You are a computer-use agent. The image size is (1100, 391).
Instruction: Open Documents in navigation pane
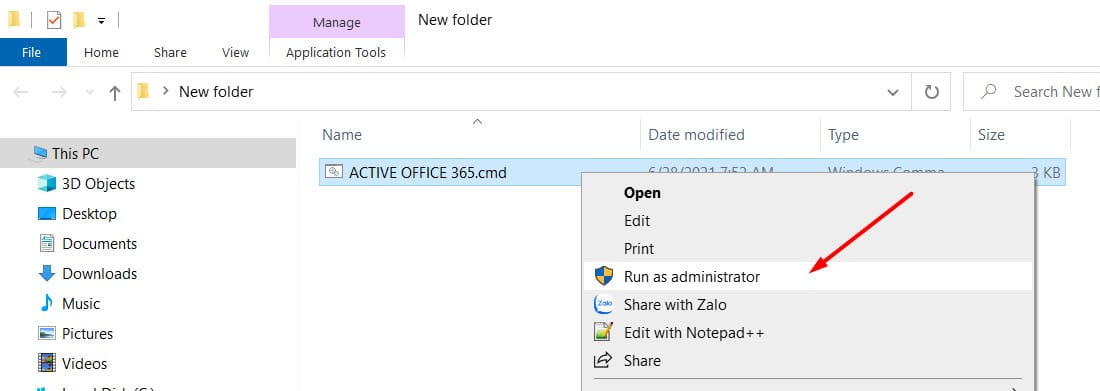coord(100,244)
